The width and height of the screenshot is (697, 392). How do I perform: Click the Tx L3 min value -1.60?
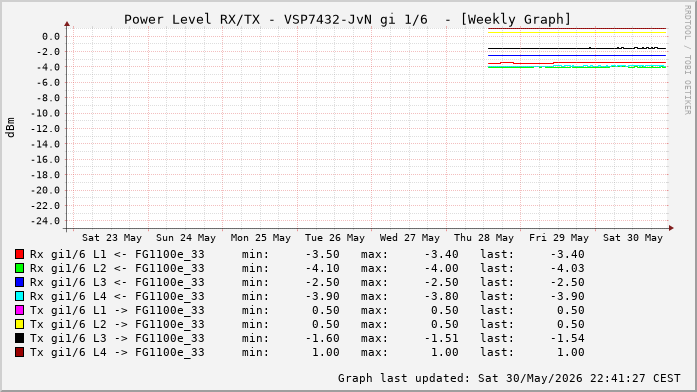[x=323, y=338]
